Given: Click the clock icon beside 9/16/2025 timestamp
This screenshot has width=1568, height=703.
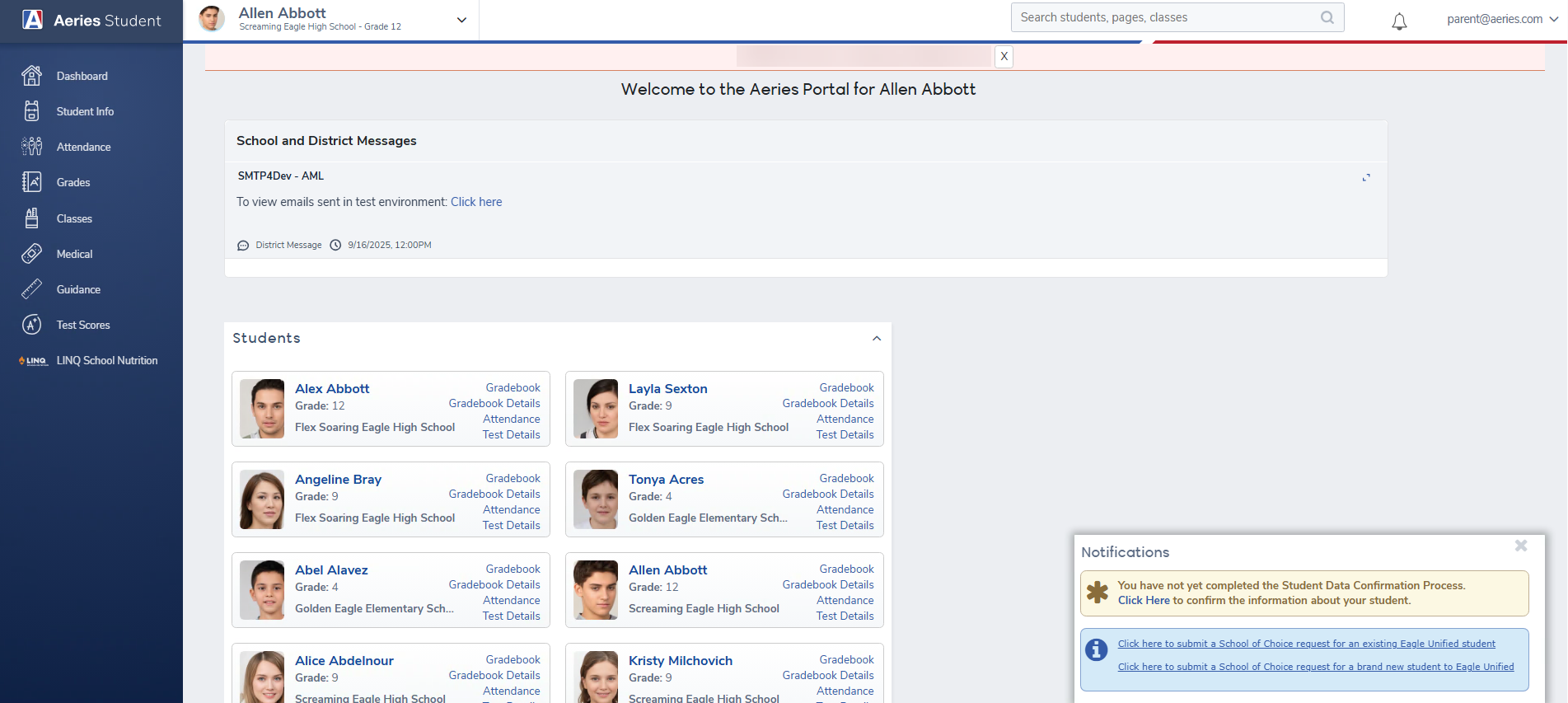Looking at the screenshot, I should pyautogui.click(x=335, y=245).
